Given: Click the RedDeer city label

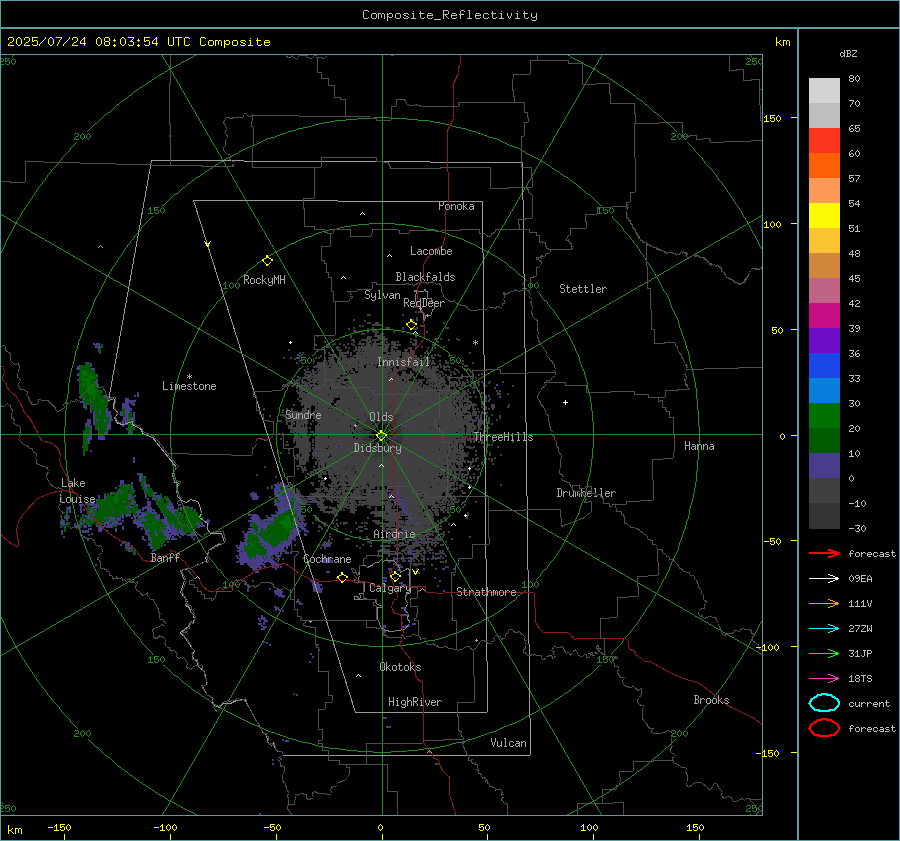Looking at the screenshot, I should 424,303.
